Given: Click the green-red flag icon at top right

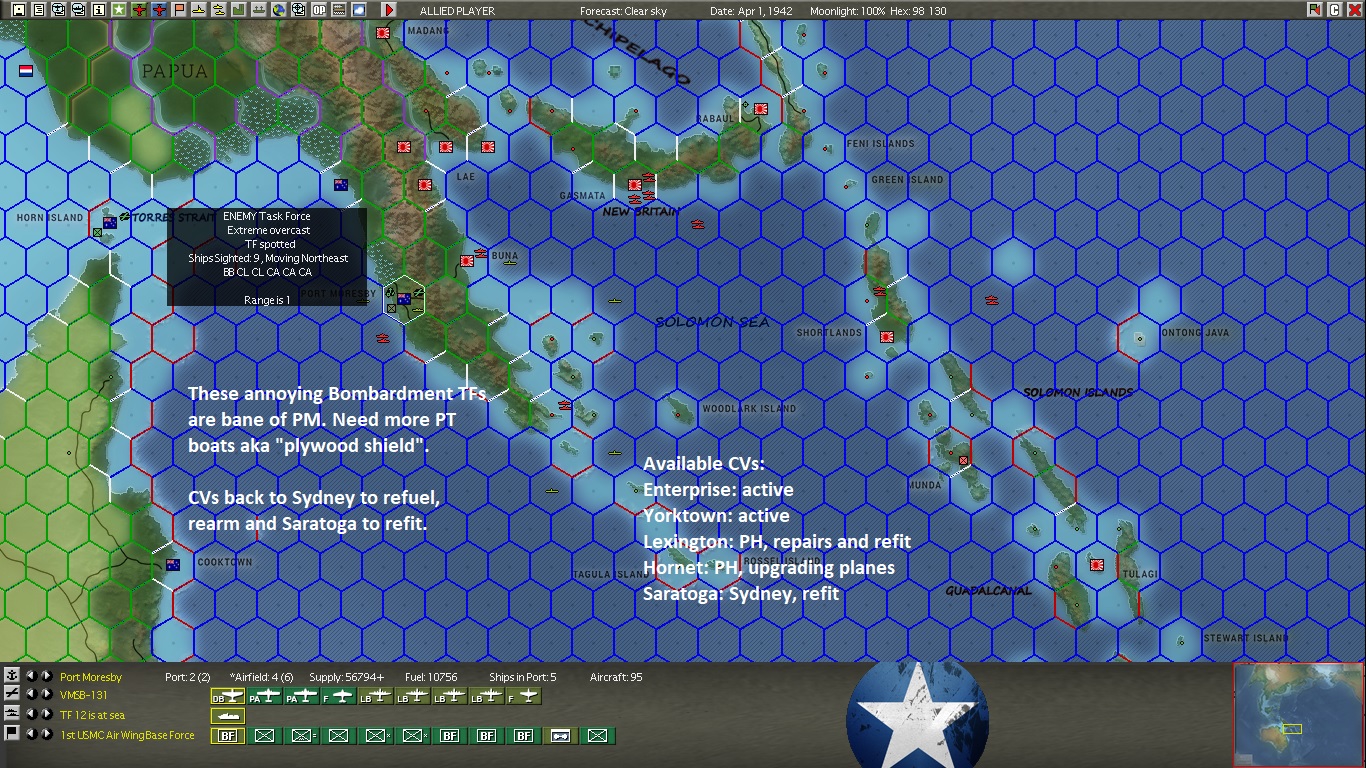Looking at the screenshot, I should coord(1315,10).
